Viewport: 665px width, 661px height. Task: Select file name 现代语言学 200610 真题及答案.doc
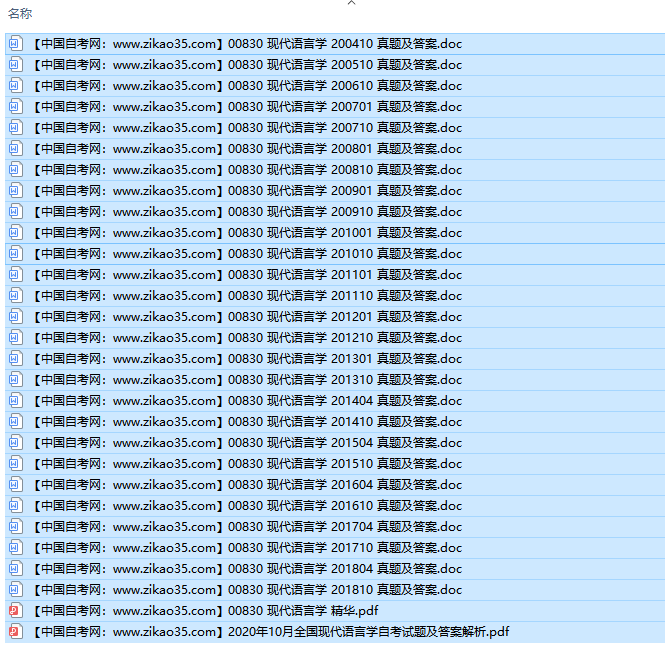364,86
